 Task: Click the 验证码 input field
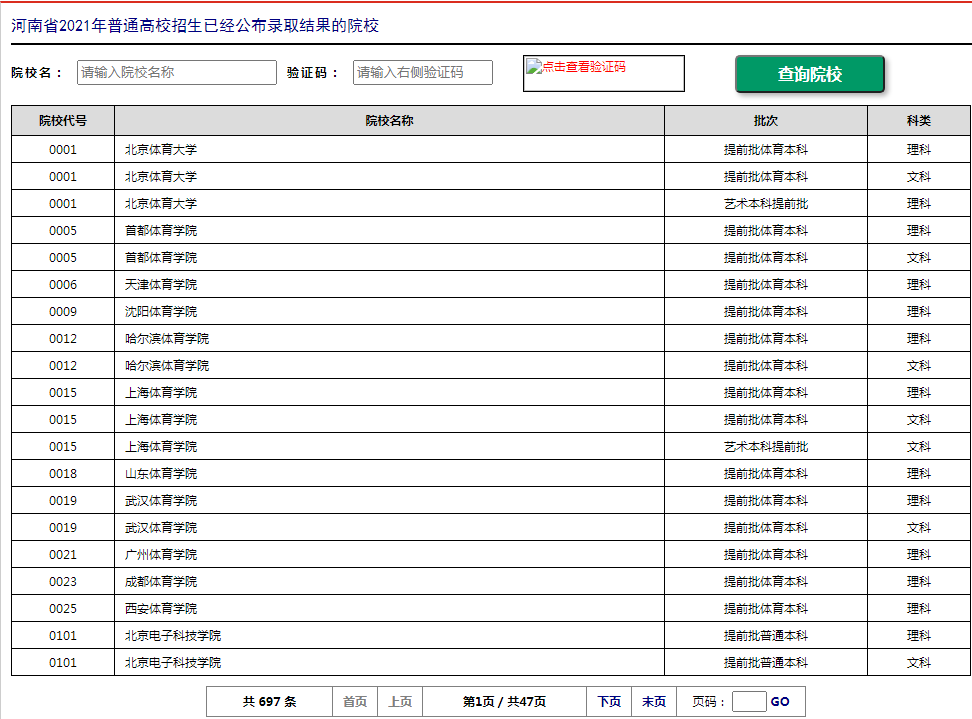tap(422, 73)
